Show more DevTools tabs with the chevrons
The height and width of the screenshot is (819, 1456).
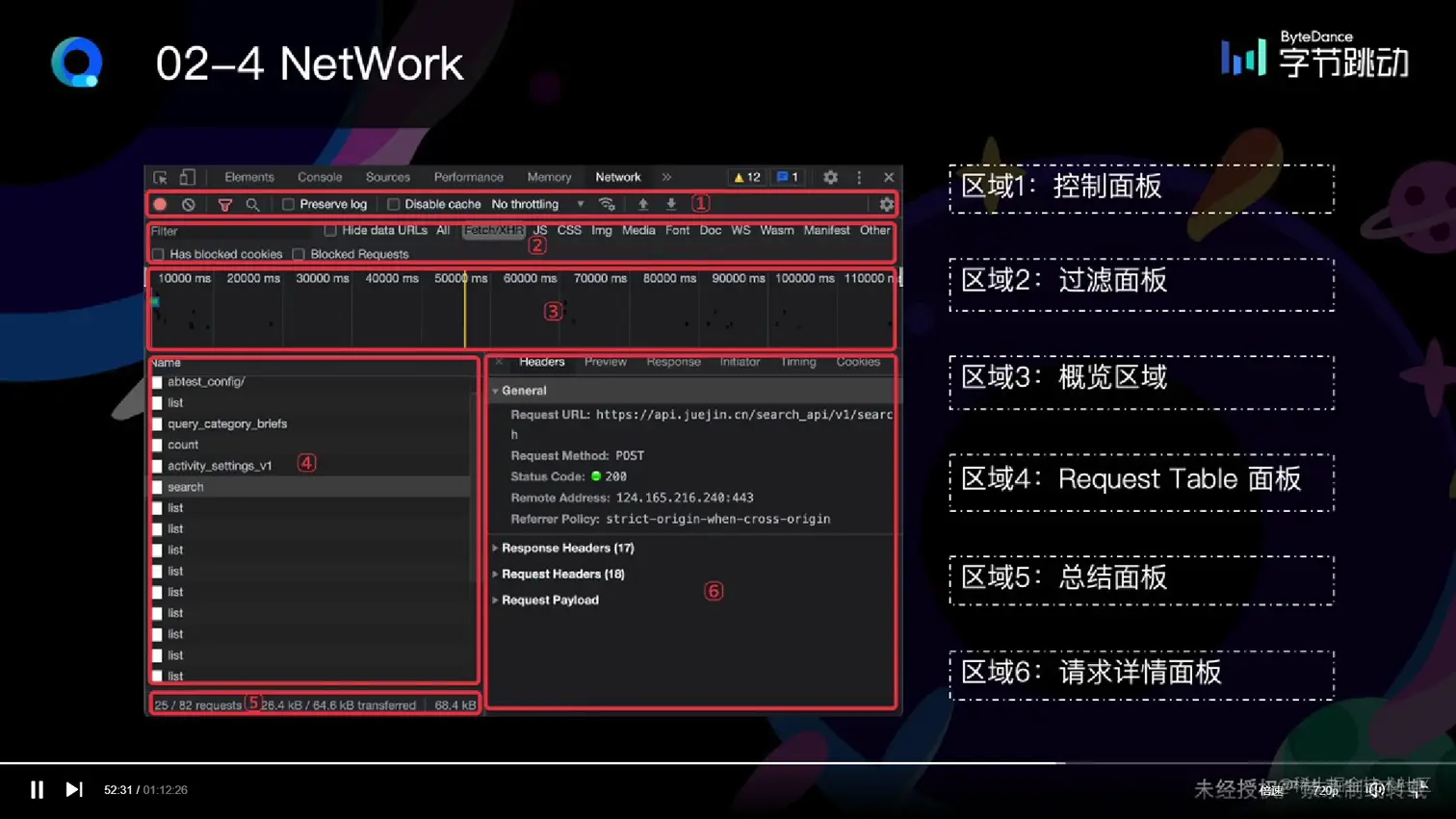(666, 177)
